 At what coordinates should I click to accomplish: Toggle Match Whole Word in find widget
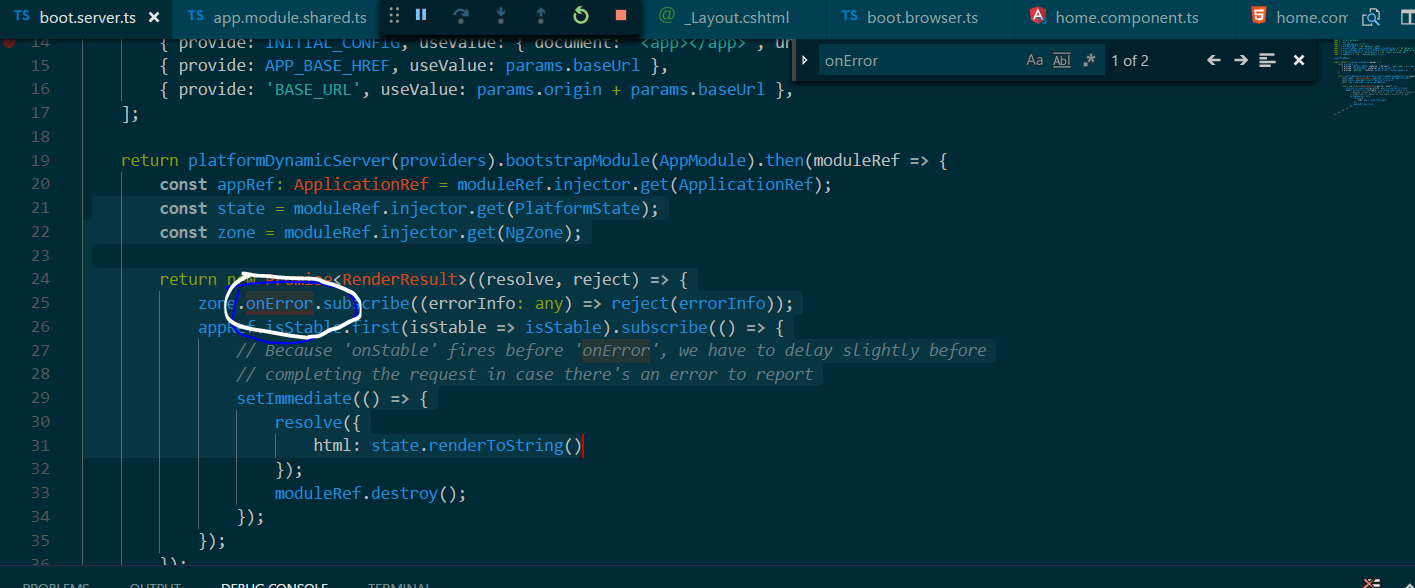[1062, 60]
